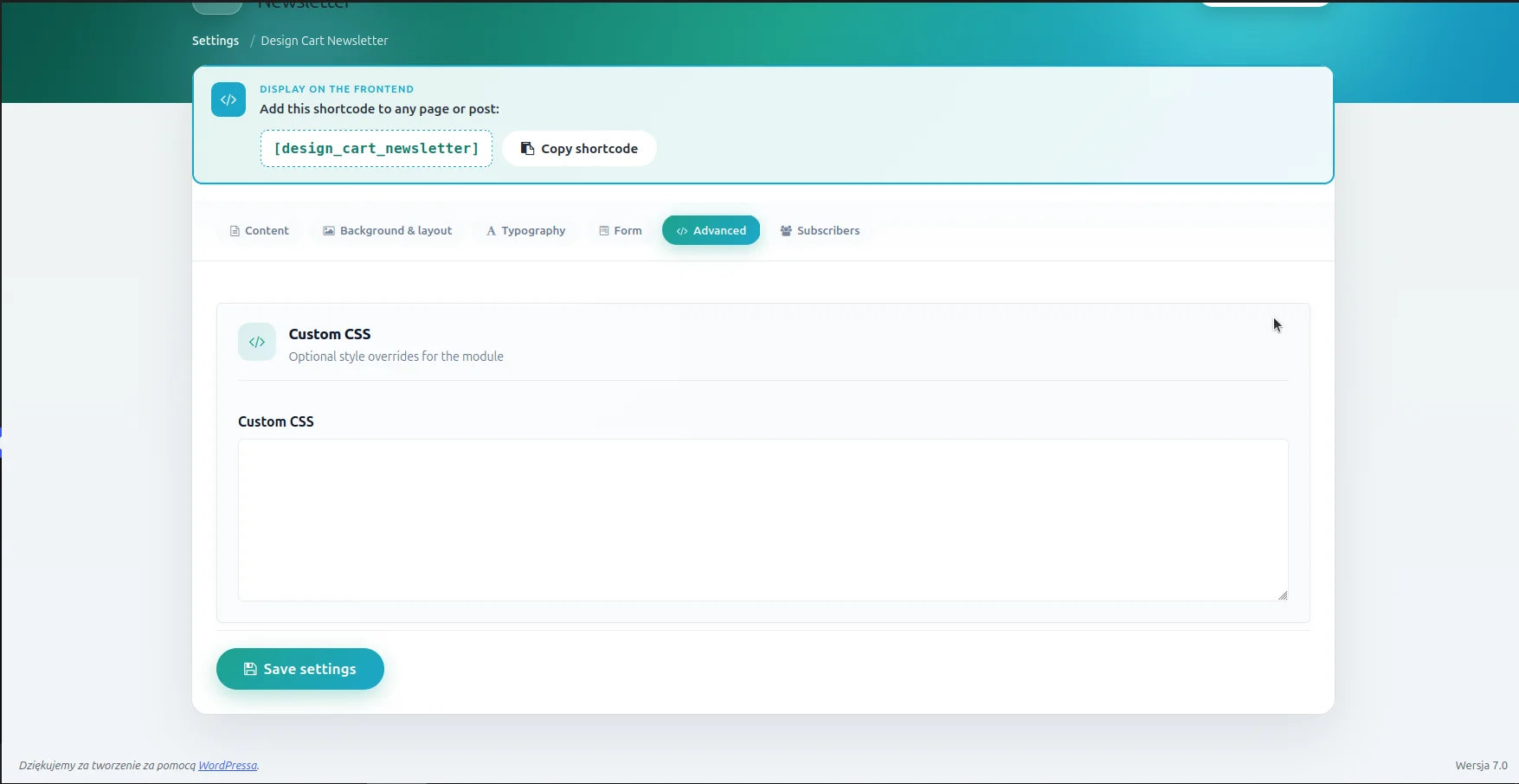Click the Custom CSS field label
1519x784 pixels.
click(x=276, y=421)
